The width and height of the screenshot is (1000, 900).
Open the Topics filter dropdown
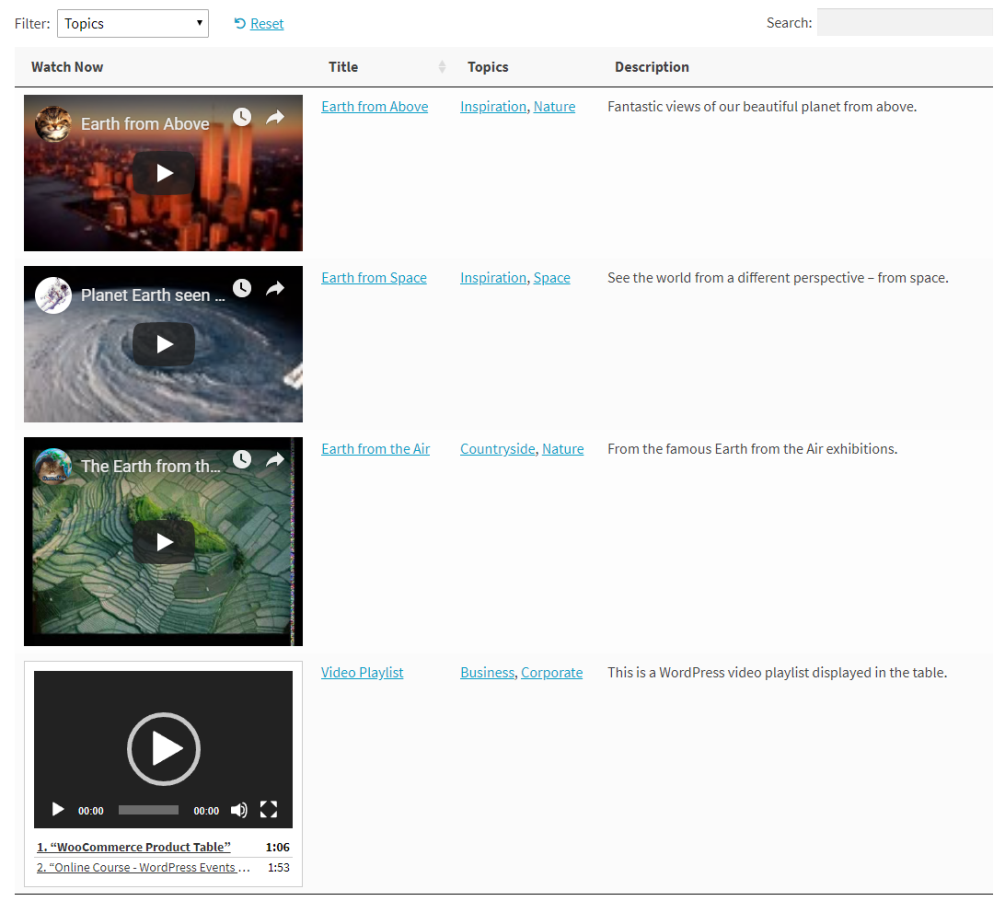point(133,24)
